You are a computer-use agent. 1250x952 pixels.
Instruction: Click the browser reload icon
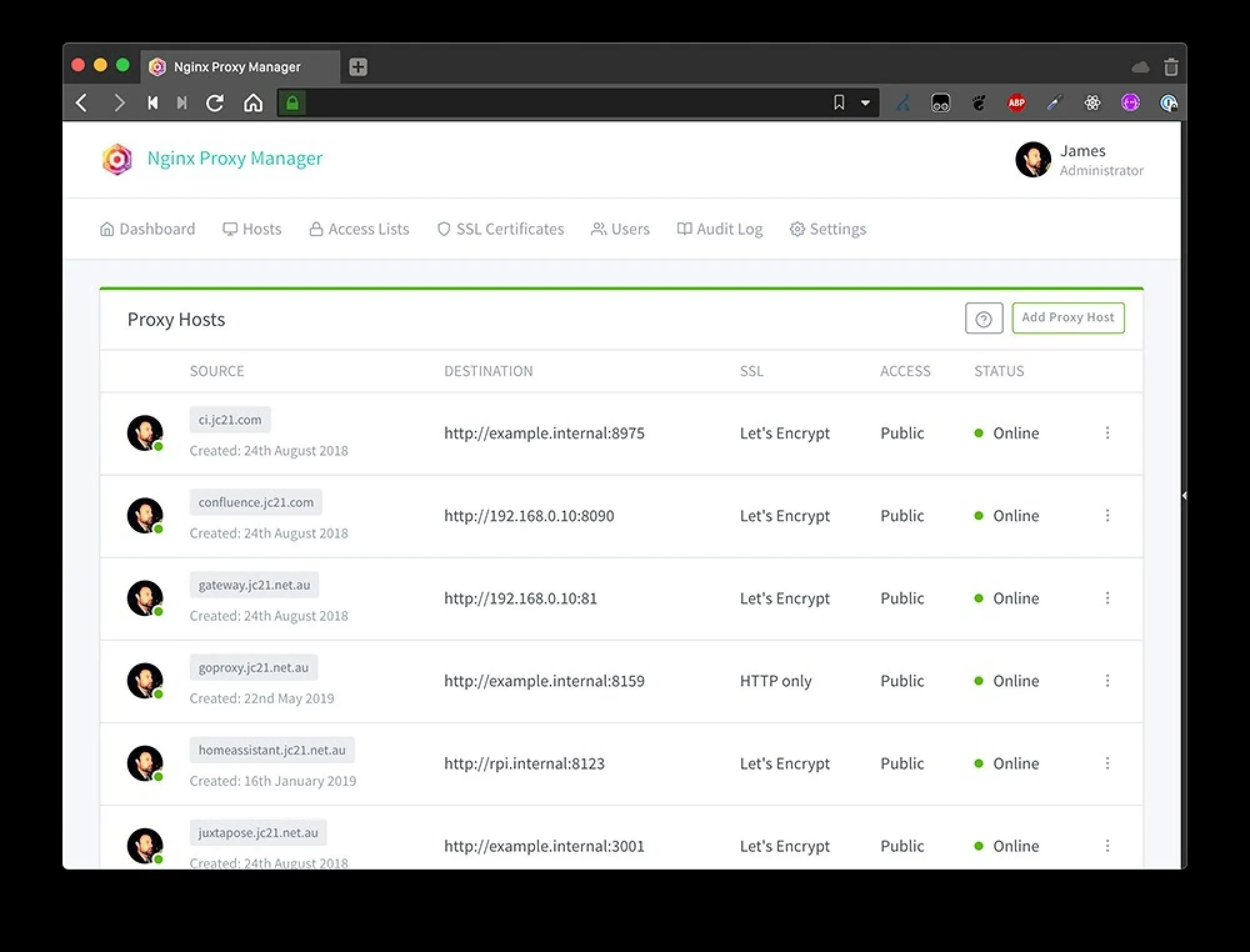214,102
